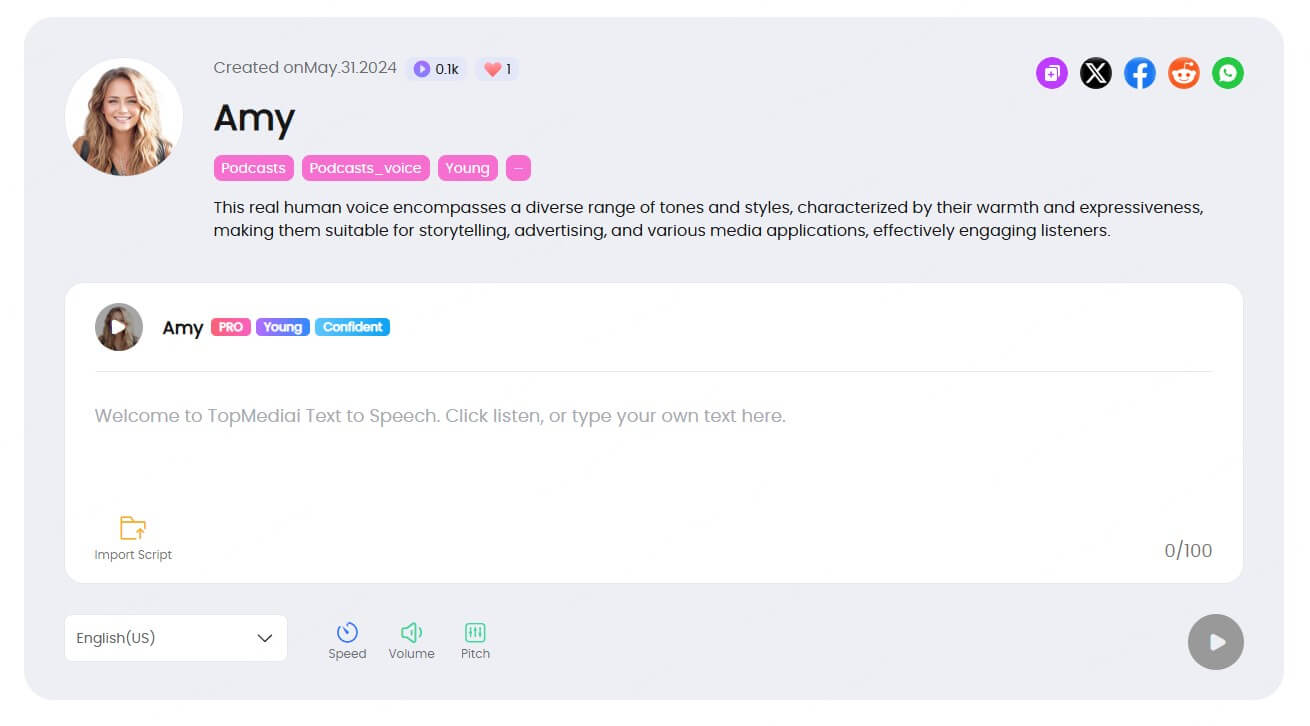Screen dimensions: 1310x726
Task: Open the Volume control
Action: point(411,640)
